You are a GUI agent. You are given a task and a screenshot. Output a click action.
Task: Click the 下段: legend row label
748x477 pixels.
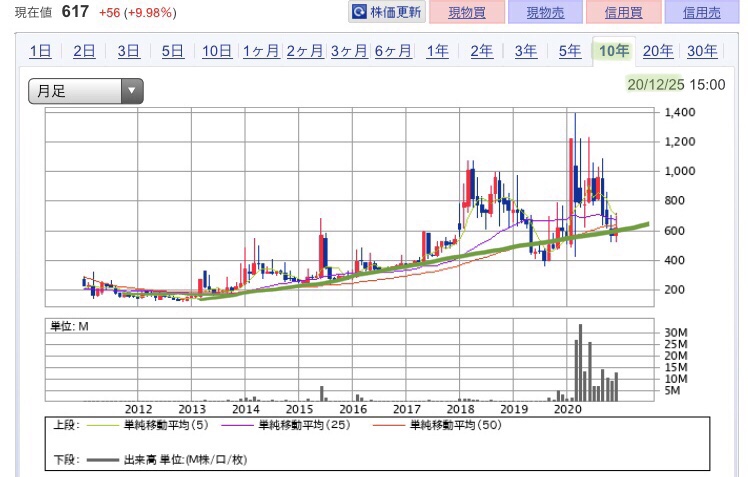(x=66, y=460)
